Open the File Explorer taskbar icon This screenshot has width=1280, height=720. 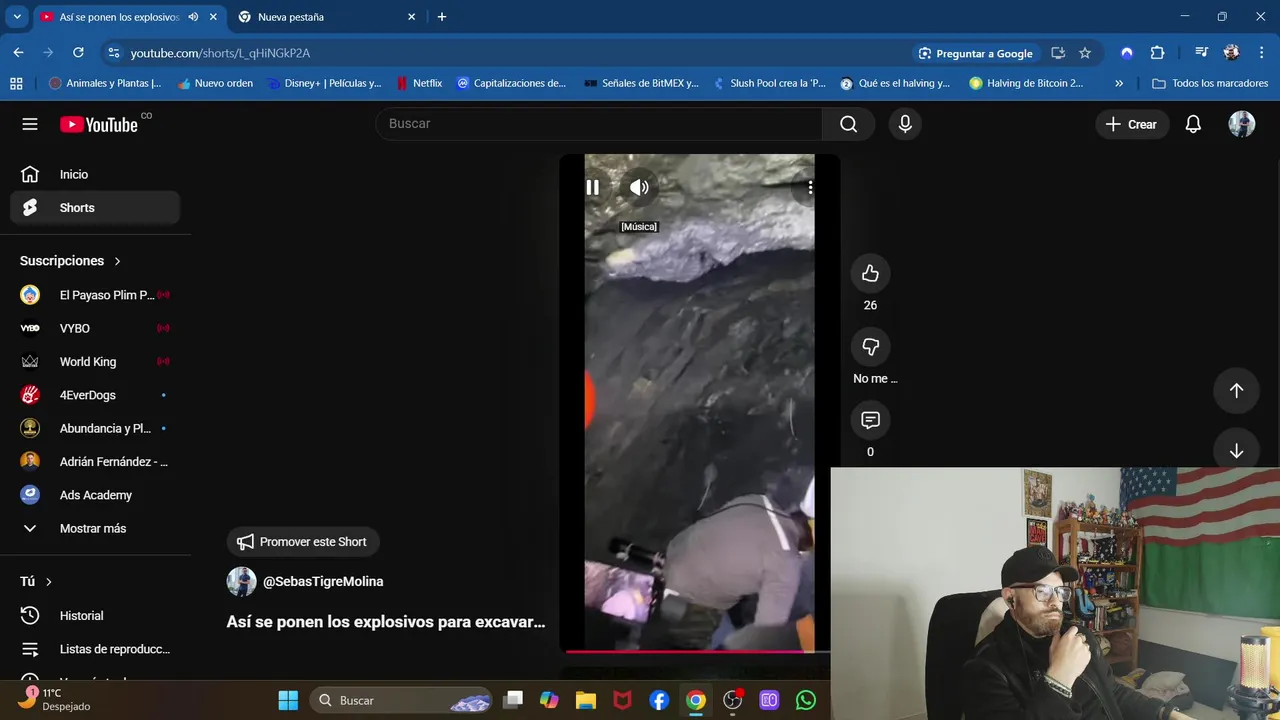(x=586, y=700)
